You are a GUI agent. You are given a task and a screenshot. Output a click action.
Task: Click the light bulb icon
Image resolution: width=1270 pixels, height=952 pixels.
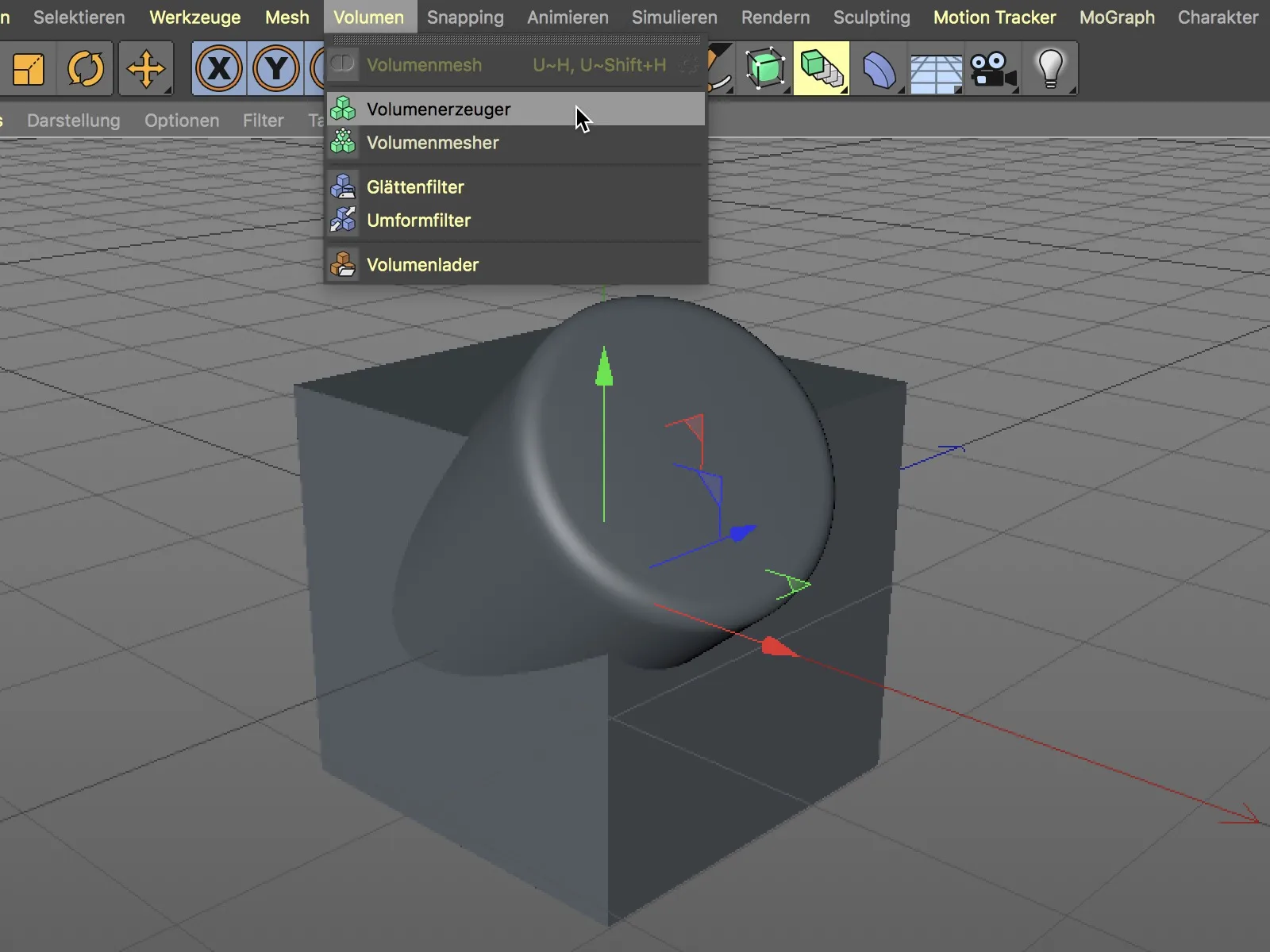pyautogui.click(x=1051, y=69)
